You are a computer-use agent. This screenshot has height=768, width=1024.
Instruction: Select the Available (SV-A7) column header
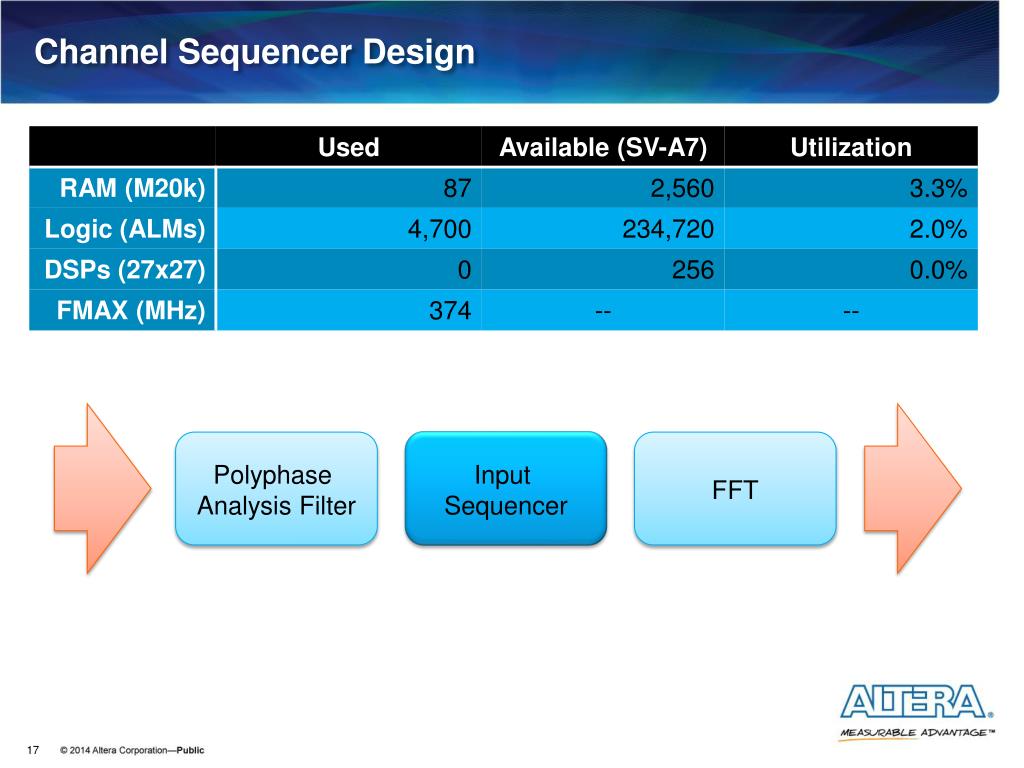603,147
